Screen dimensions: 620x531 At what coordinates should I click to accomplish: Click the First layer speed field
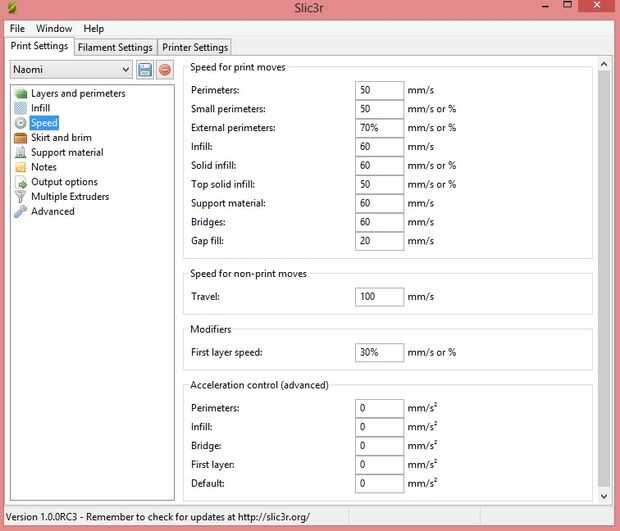pos(379,352)
